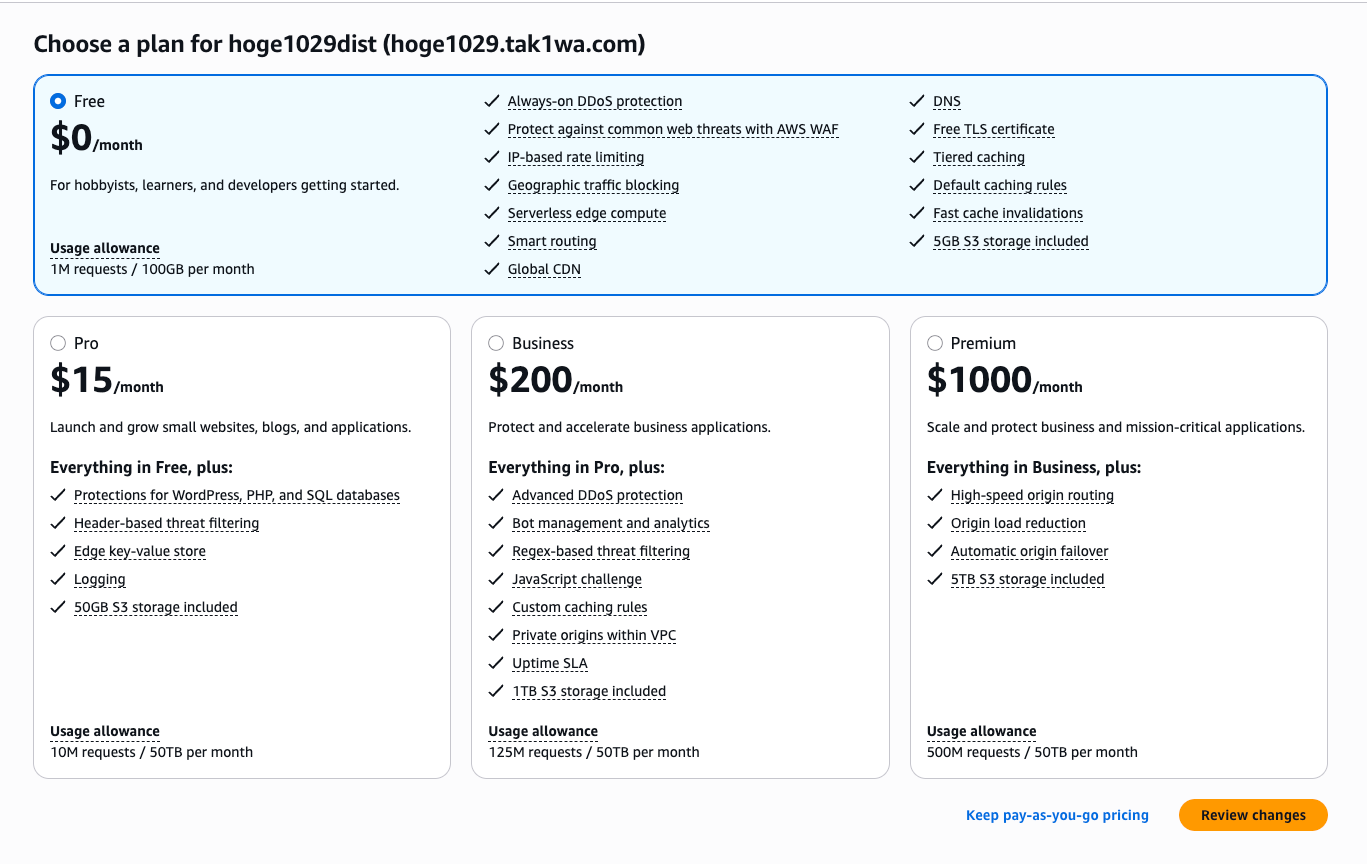This screenshot has width=1367, height=864.
Task: Select the Free plan radio button
Action: pos(58,101)
